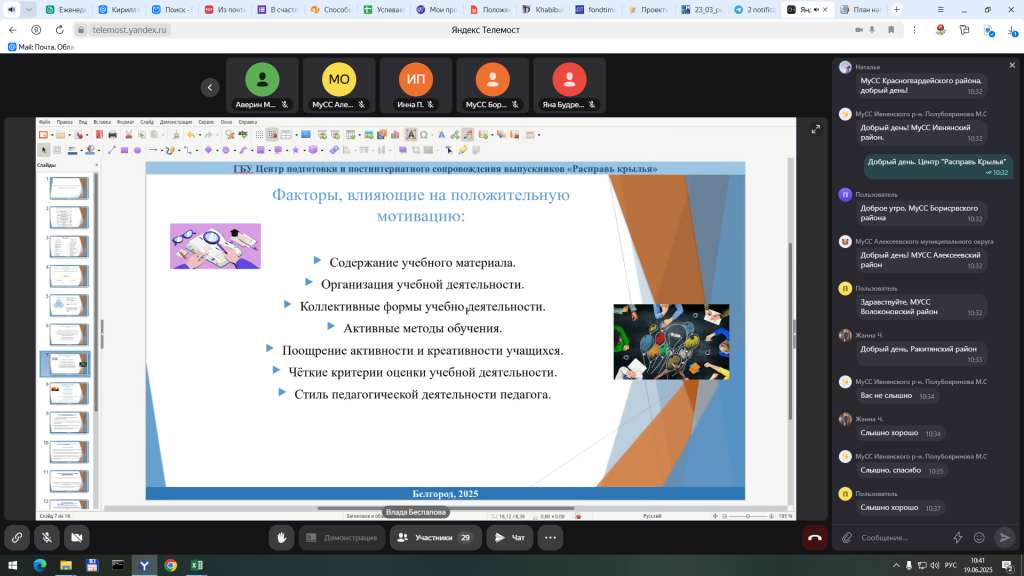The width and height of the screenshot is (1024, 576).
Task: Open Слайд menu in the shared presentation
Action: pos(147,122)
